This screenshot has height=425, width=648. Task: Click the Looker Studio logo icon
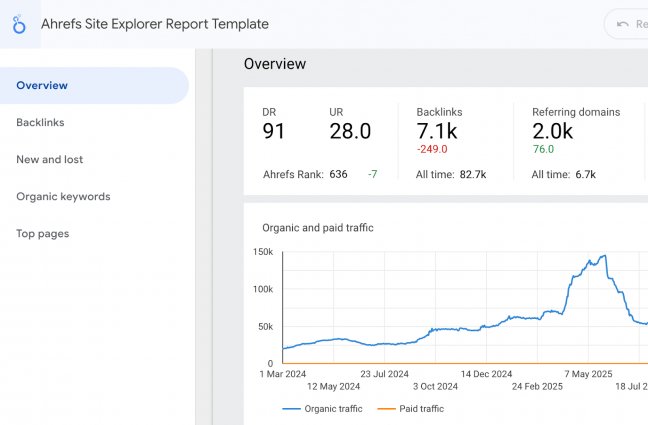pyautogui.click(x=20, y=25)
